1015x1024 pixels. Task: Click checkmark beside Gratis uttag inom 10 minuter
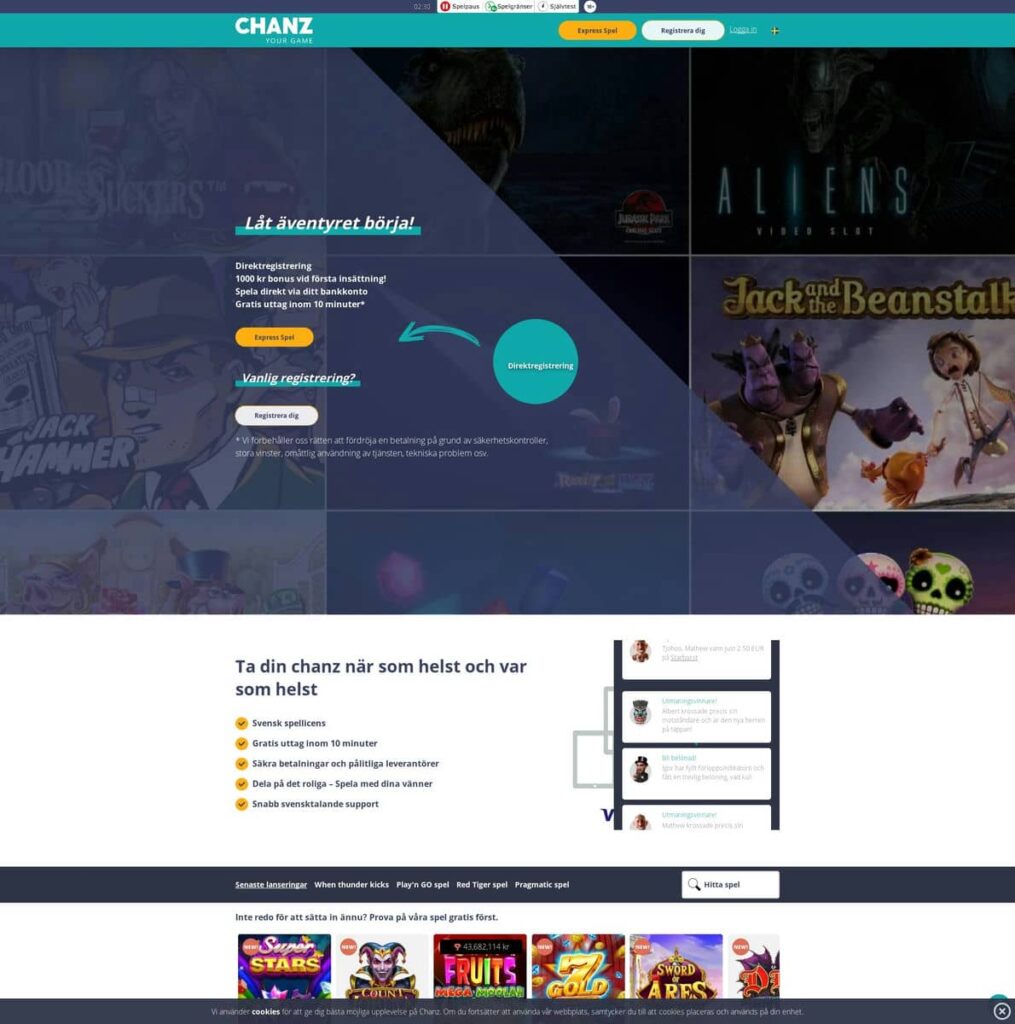[x=242, y=743]
